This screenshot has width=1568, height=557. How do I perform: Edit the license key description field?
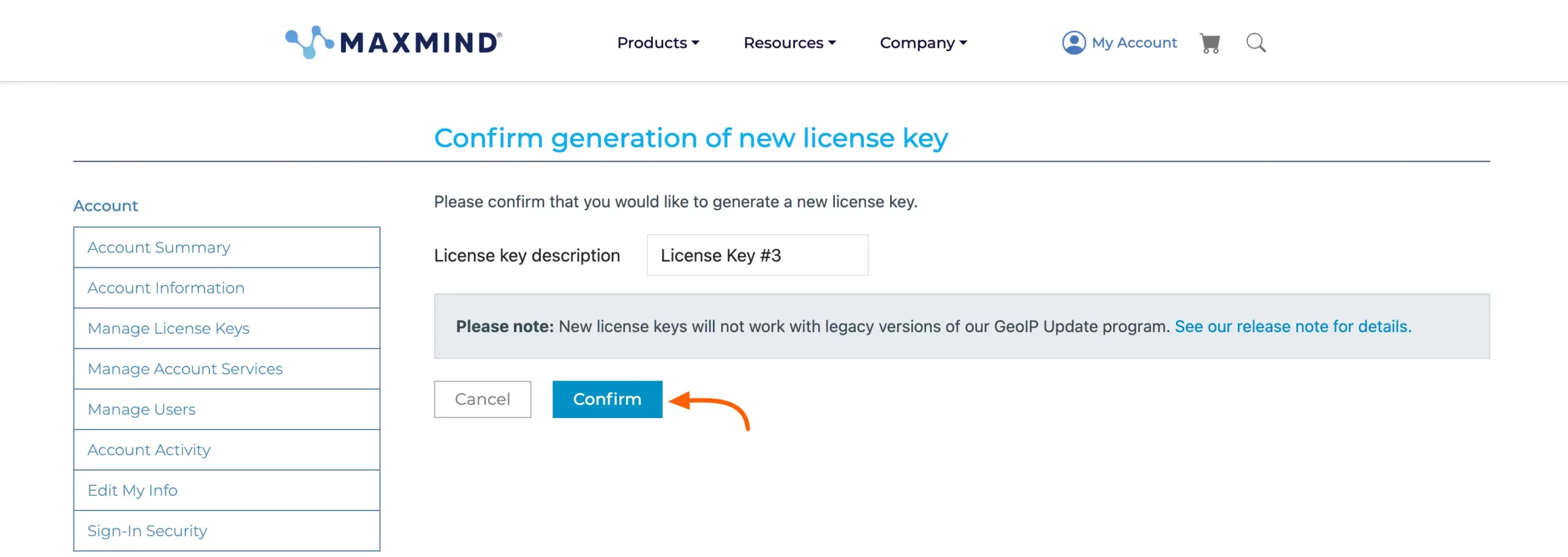click(757, 255)
